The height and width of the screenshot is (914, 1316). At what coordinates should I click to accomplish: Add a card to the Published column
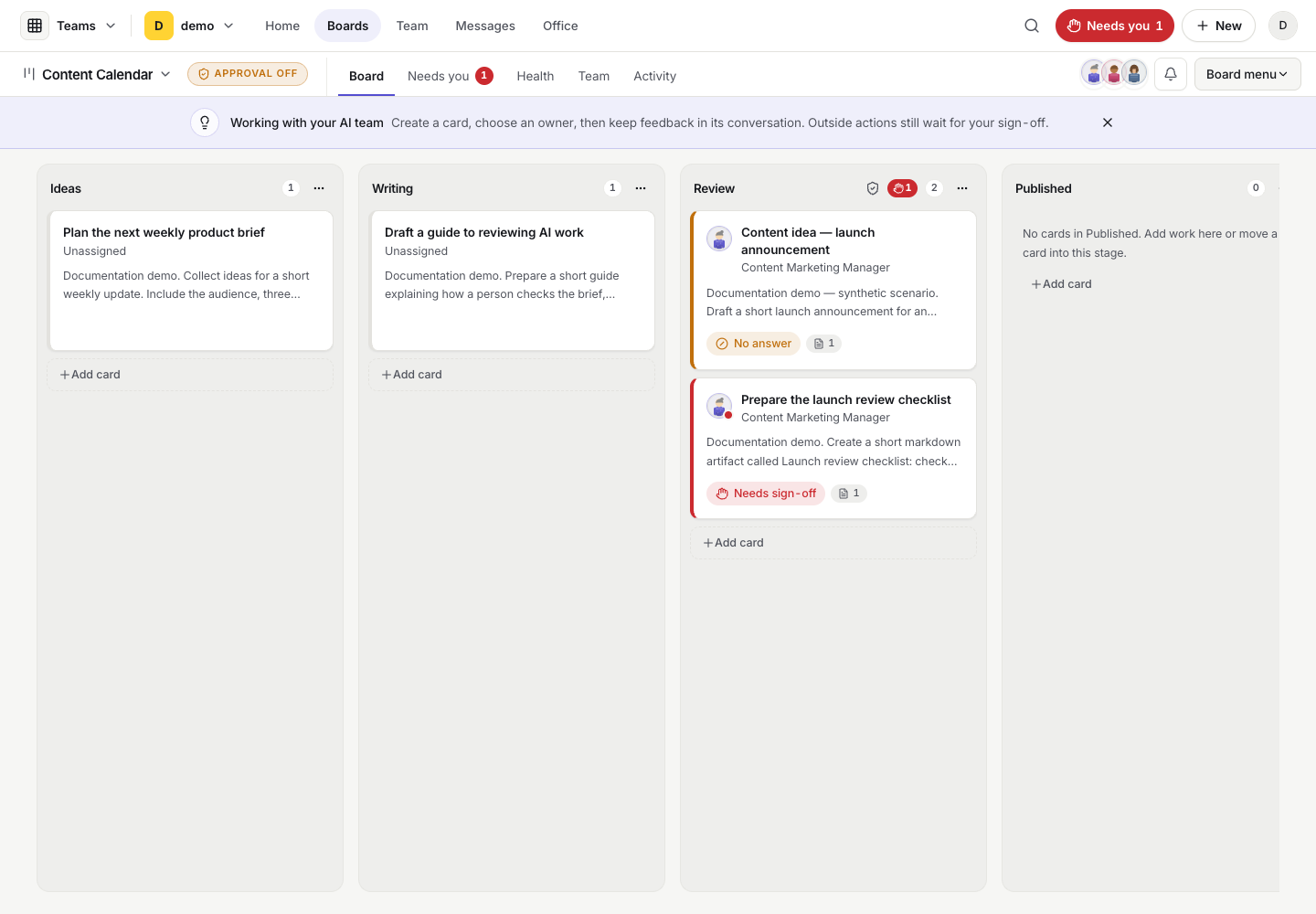(1062, 284)
